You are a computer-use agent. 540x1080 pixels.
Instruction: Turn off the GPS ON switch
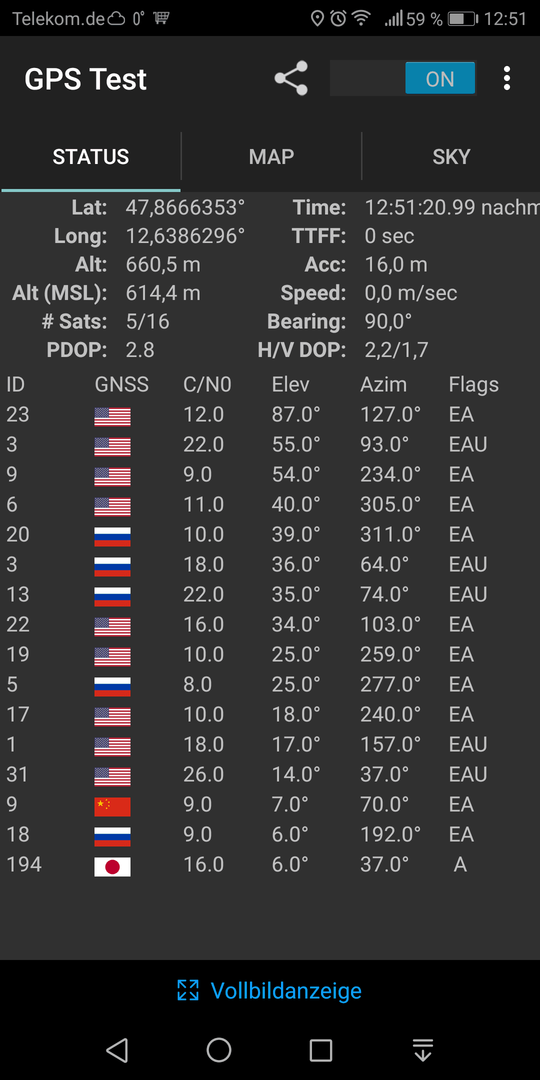point(403,79)
